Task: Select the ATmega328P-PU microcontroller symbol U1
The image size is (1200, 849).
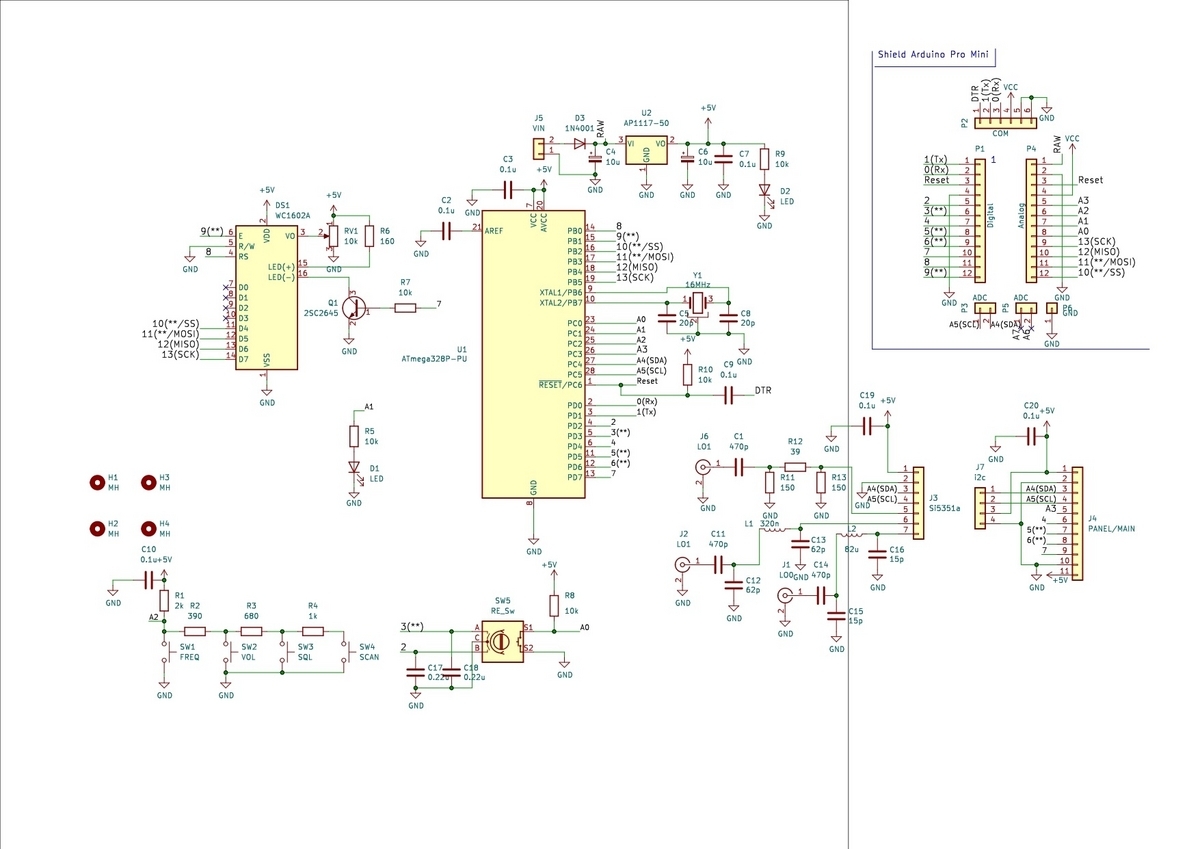Action: click(x=533, y=350)
